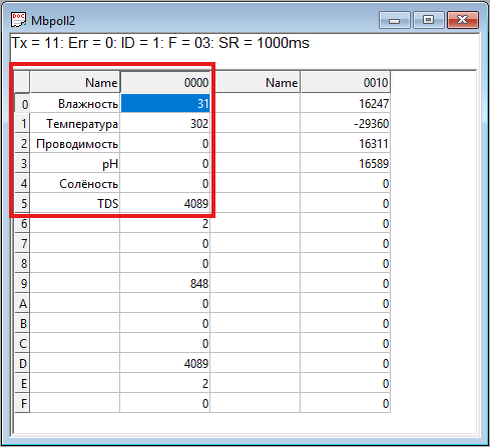Click the Mbpoll2 document icon in title bar
This screenshot has height=447, width=490.
(x=18, y=20)
